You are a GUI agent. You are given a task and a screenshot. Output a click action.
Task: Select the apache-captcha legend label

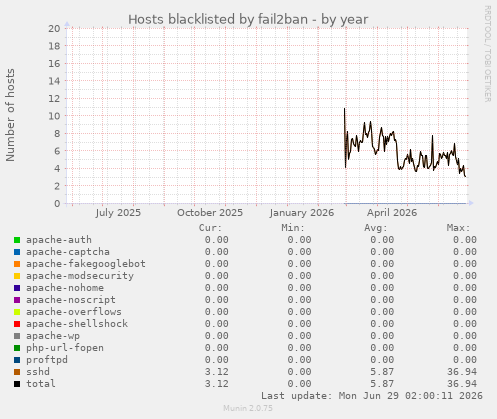tap(68, 252)
